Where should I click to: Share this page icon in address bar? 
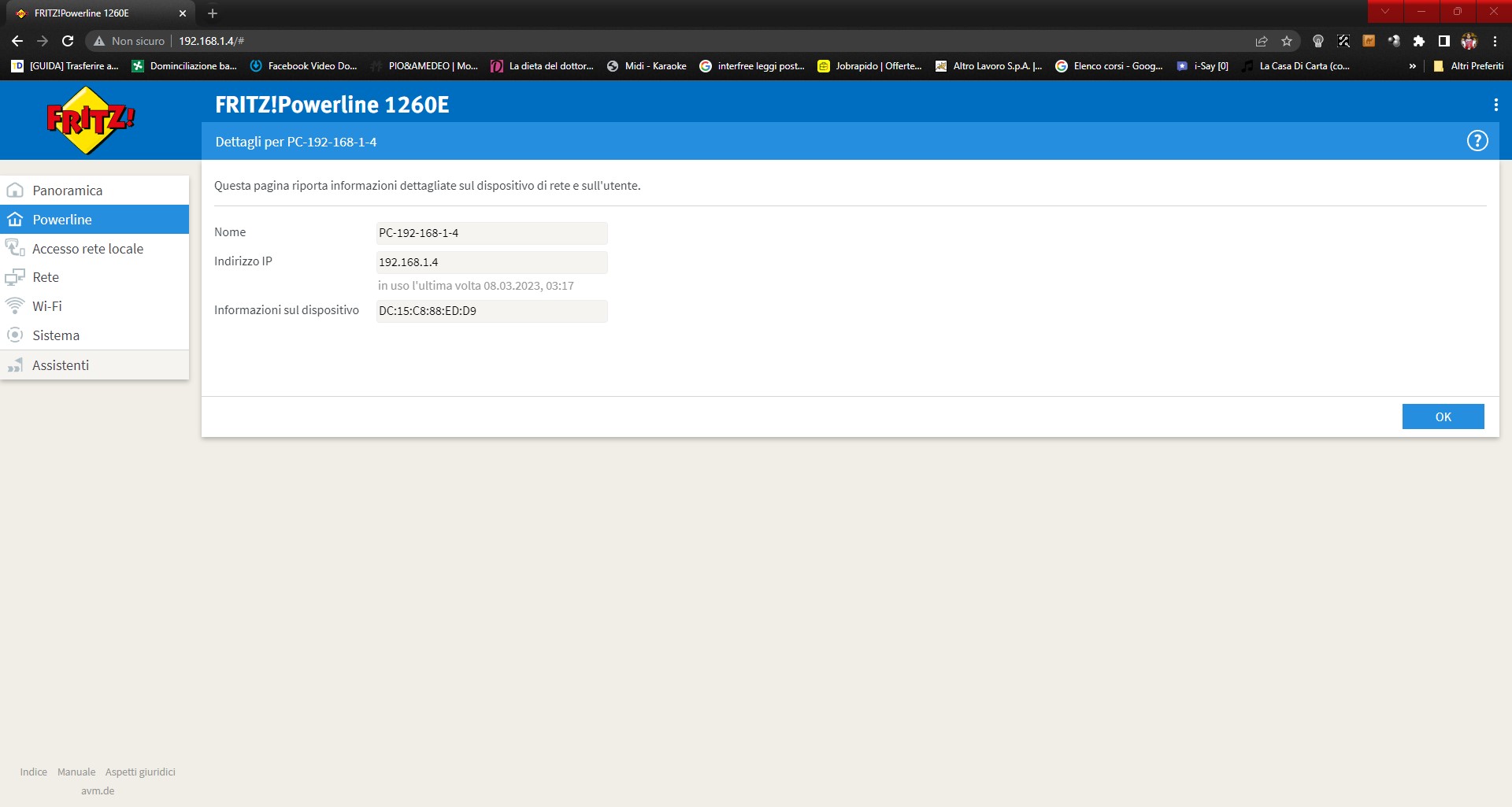point(1262,41)
